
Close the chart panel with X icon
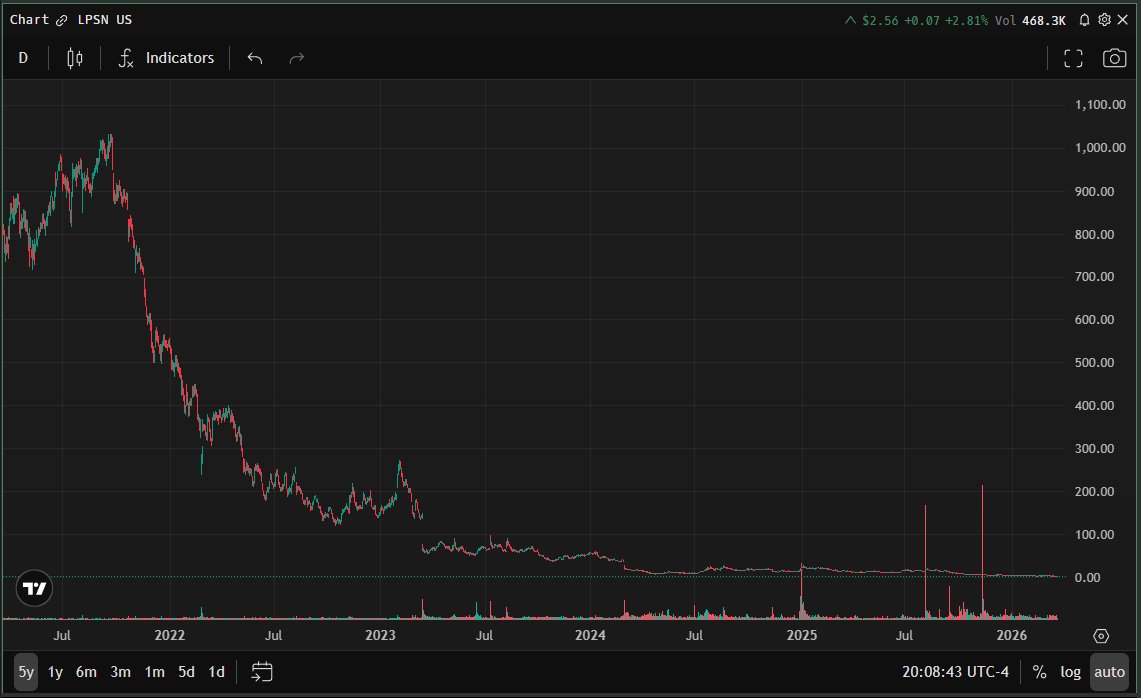coord(1123,20)
